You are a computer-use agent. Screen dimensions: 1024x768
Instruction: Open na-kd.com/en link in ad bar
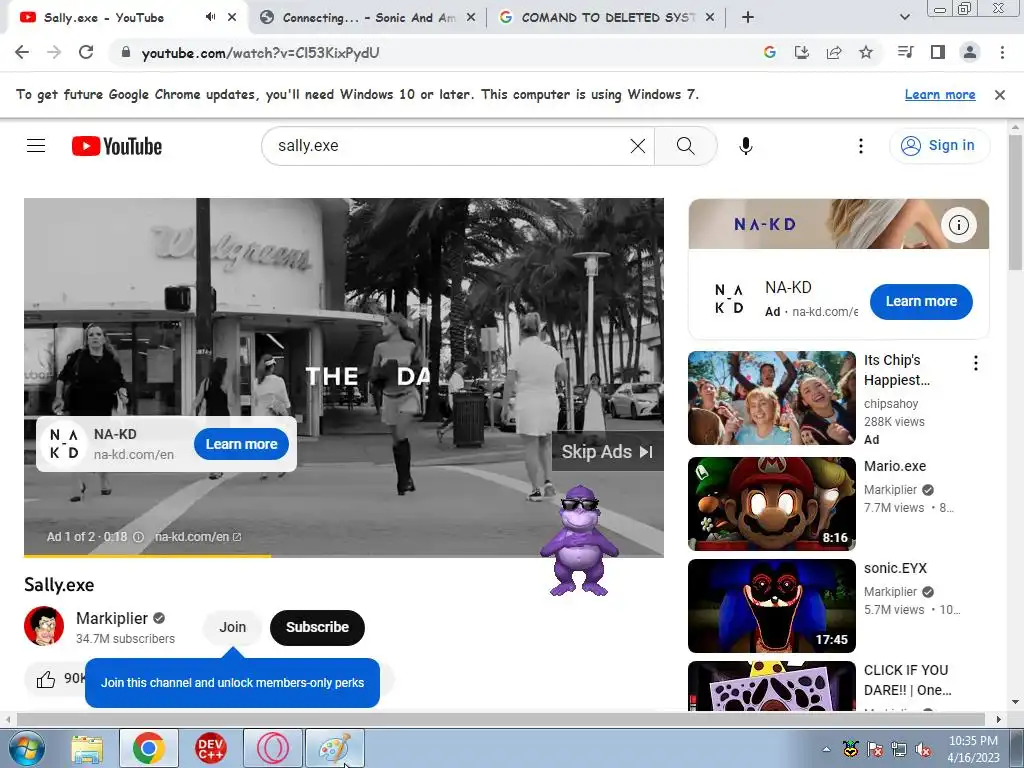(198, 537)
